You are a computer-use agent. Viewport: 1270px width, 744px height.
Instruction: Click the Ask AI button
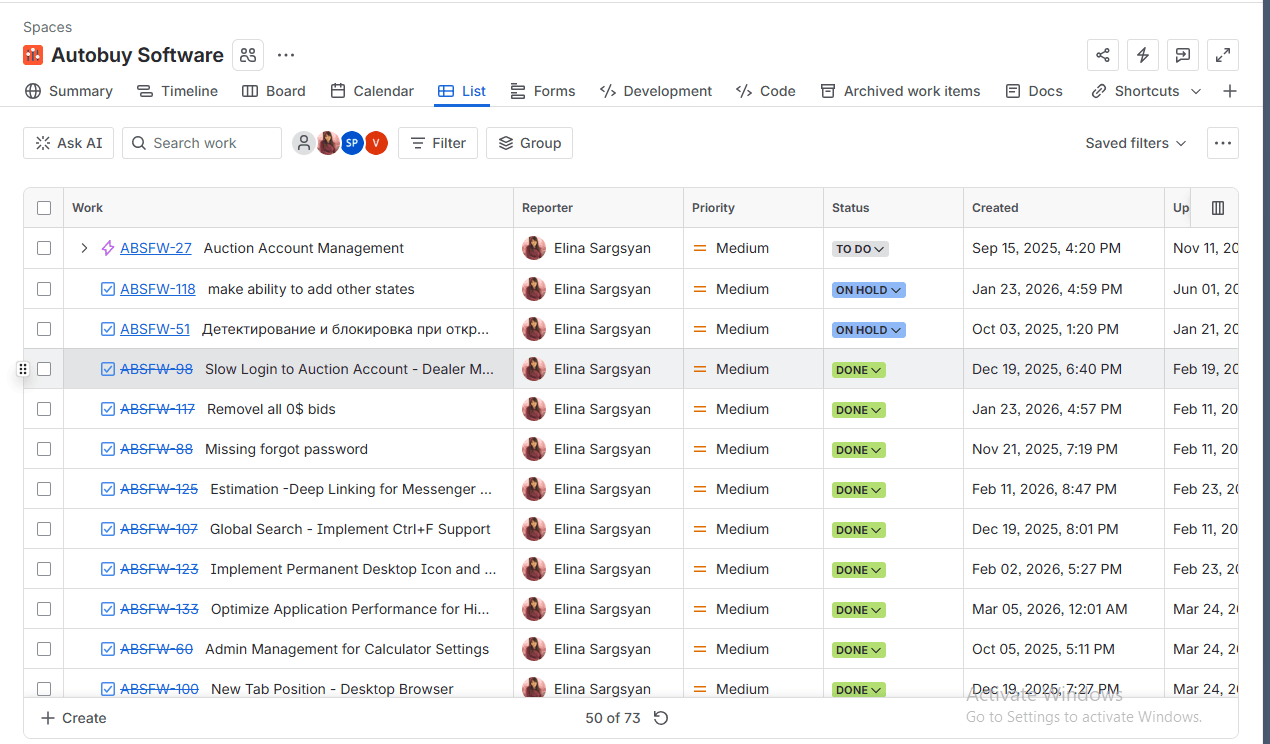(x=69, y=143)
